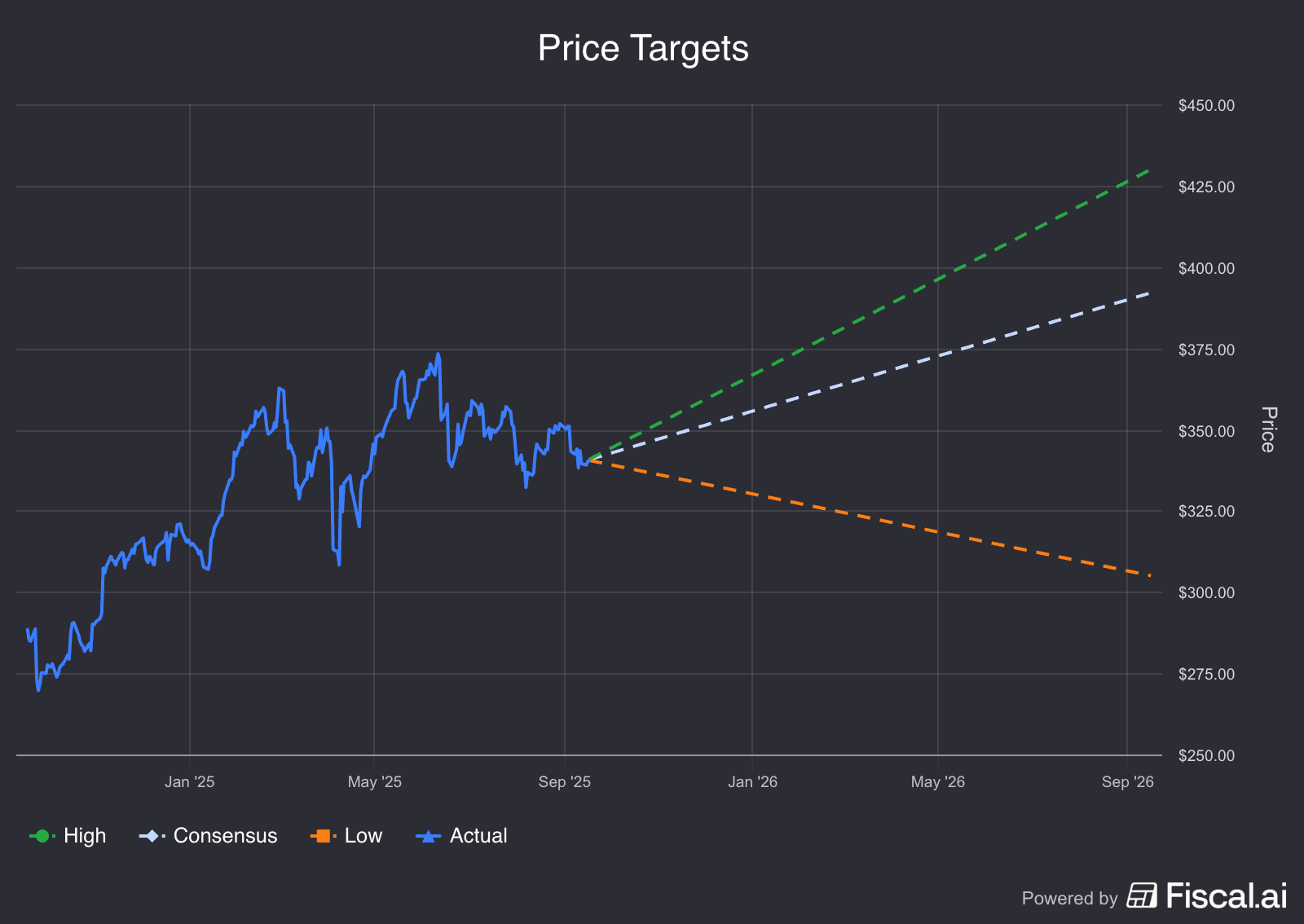Toggle the Actual series legend label
The image size is (1304, 924).
tap(478, 836)
